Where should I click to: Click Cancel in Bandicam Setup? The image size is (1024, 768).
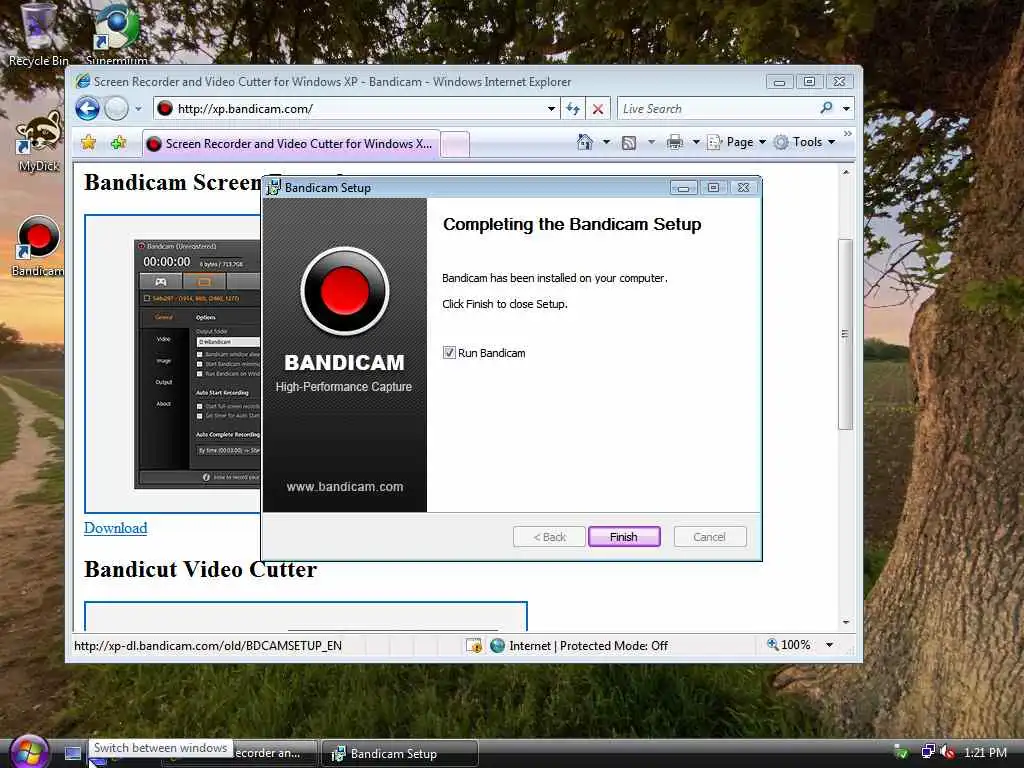pos(709,537)
